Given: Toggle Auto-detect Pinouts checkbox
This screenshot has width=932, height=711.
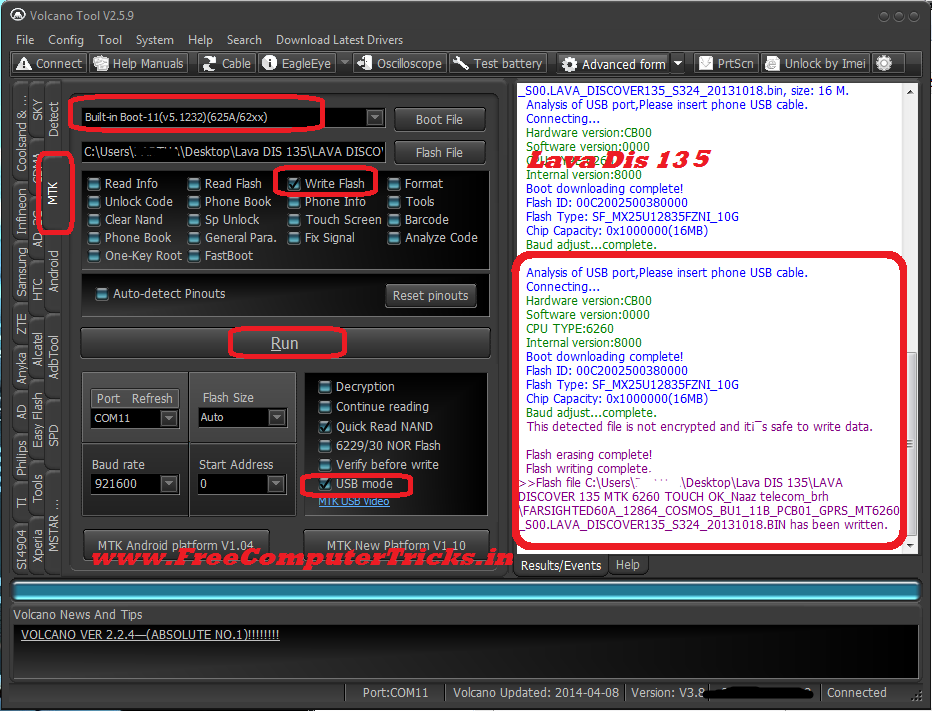Looking at the screenshot, I should tap(102, 294).
